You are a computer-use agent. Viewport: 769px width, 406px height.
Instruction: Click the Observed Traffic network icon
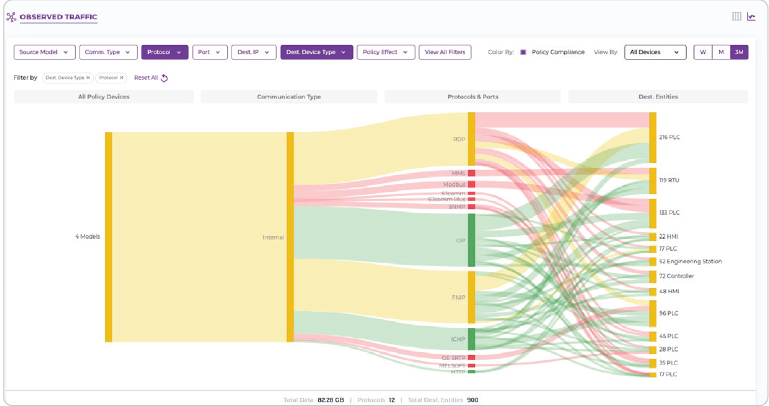12,17
